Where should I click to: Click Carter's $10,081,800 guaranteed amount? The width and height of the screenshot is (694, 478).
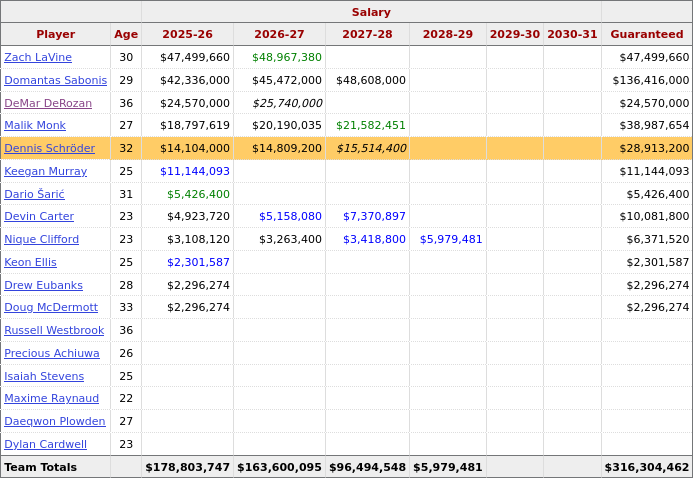click(654, 216)
